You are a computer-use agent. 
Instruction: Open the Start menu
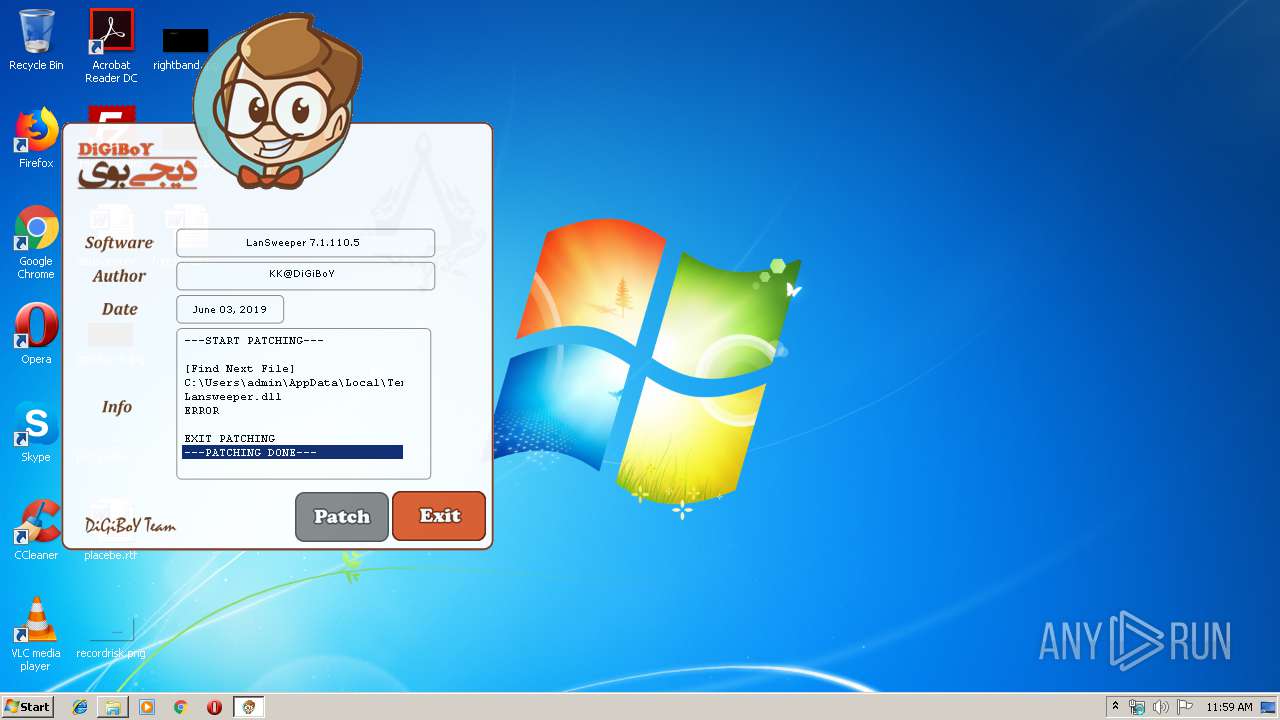click(x=27, y=706)
